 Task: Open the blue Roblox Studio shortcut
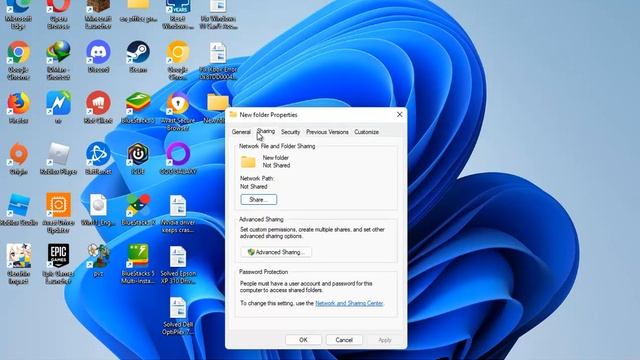point(18,206)
